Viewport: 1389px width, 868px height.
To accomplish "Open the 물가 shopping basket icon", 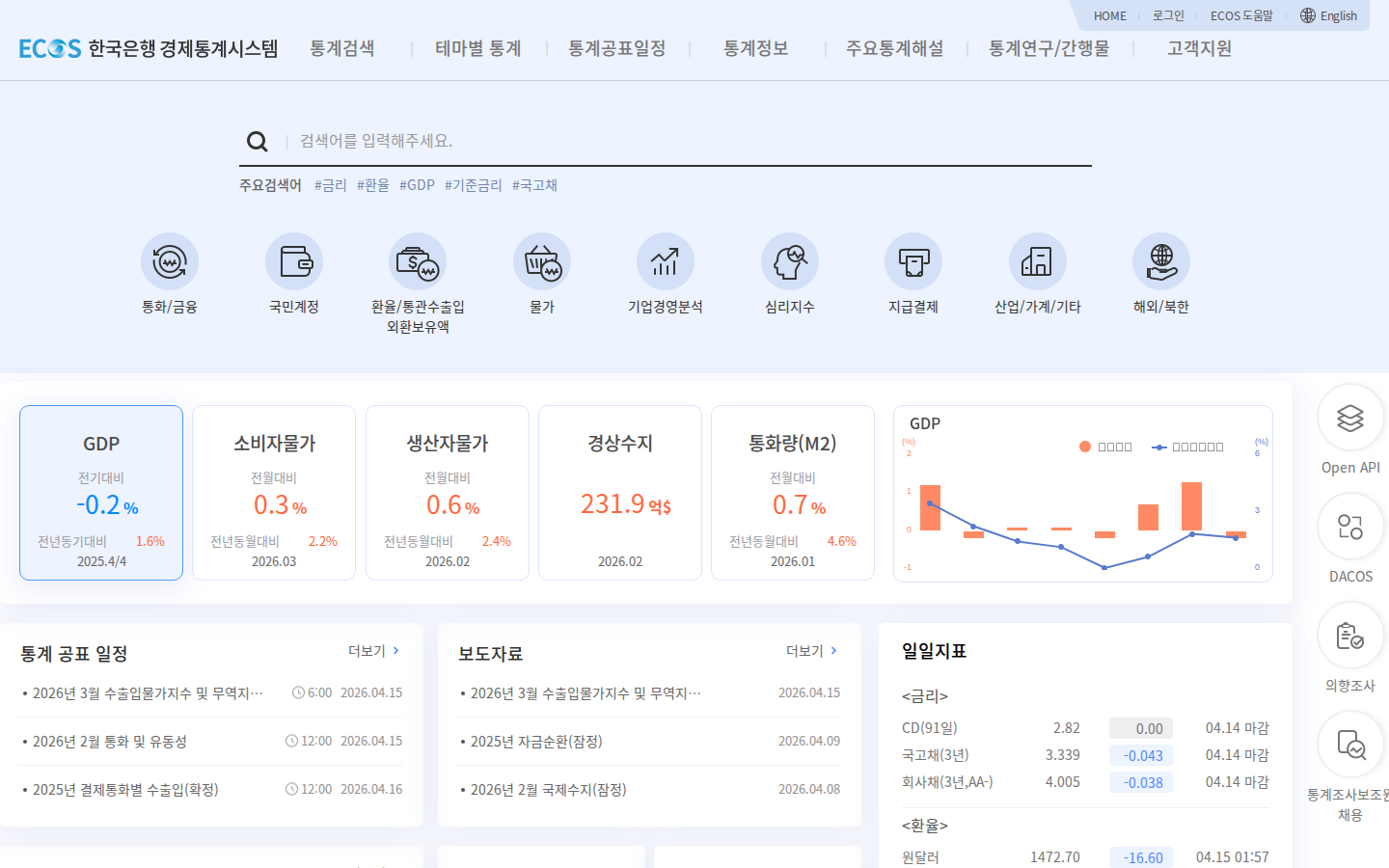I will pos(542,261).
